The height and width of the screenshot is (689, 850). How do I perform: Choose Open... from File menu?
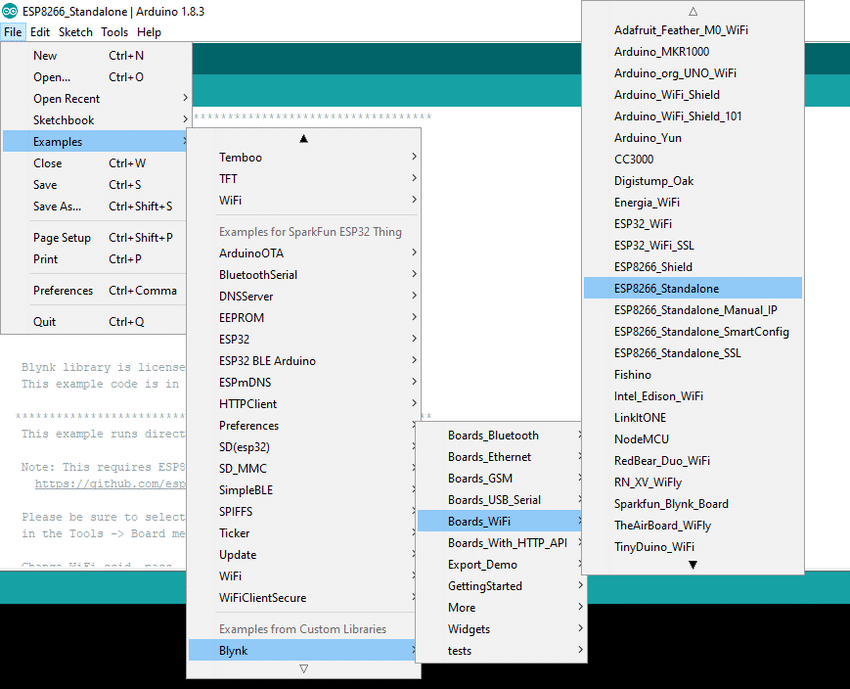coord(95,77)
